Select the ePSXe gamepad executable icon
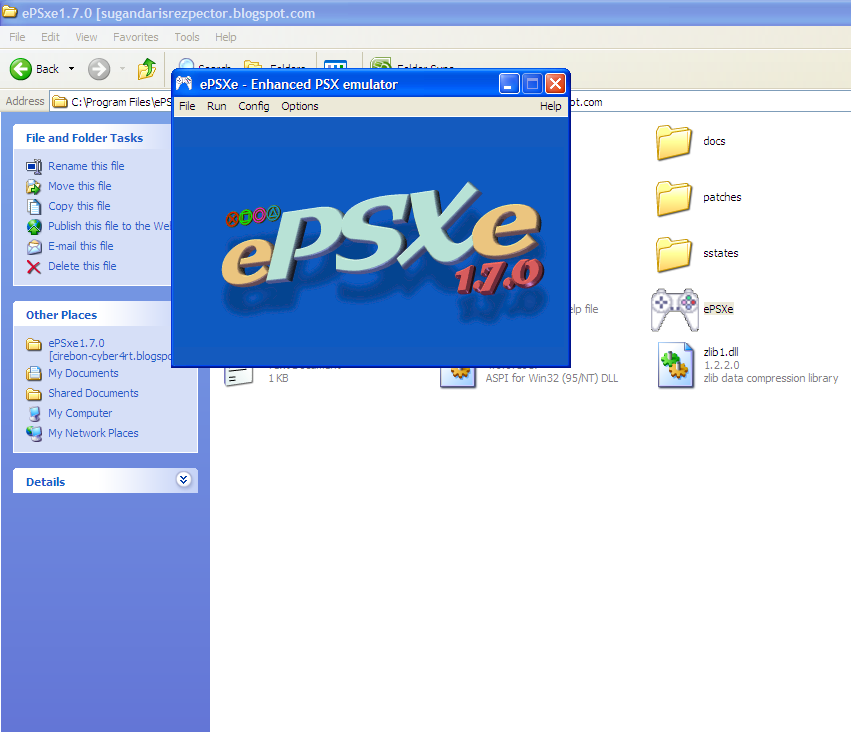 point(675,309)
